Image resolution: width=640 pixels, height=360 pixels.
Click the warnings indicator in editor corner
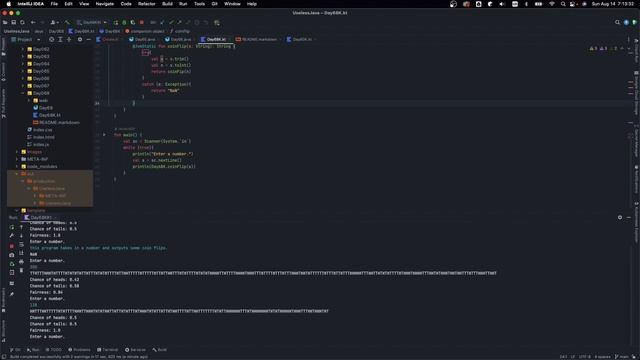coord(603,49)
